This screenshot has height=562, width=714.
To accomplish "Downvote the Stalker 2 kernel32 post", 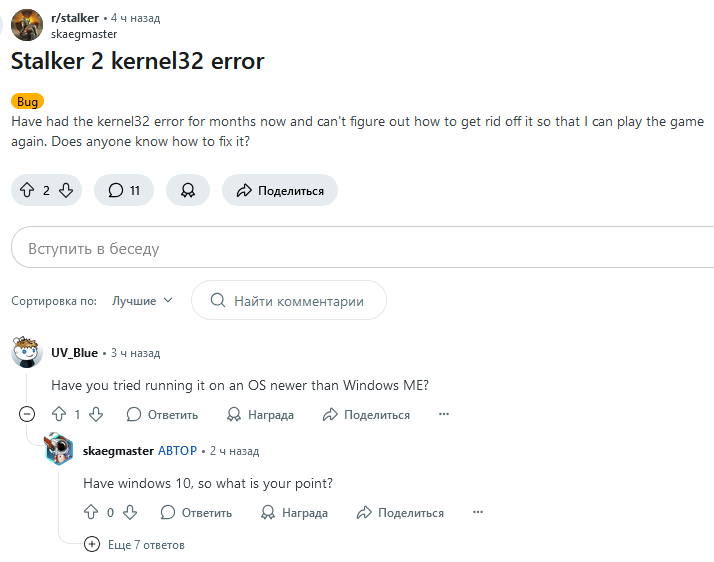I will 66,190.
